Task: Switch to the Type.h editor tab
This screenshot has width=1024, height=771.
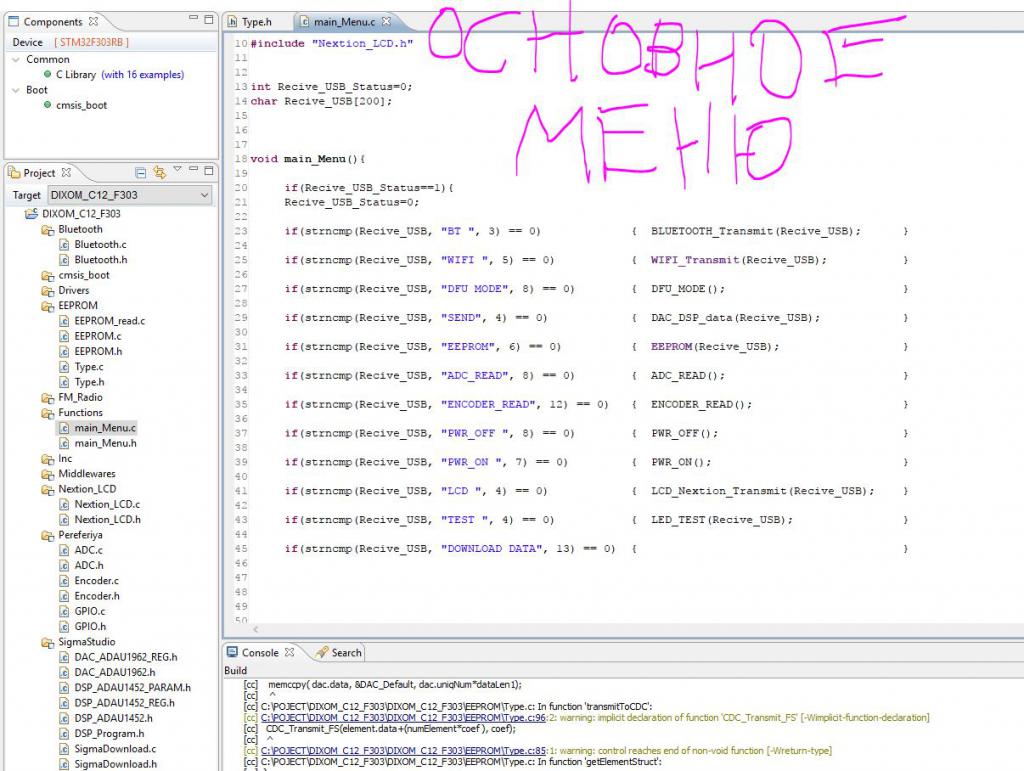Action: [256, 21]
